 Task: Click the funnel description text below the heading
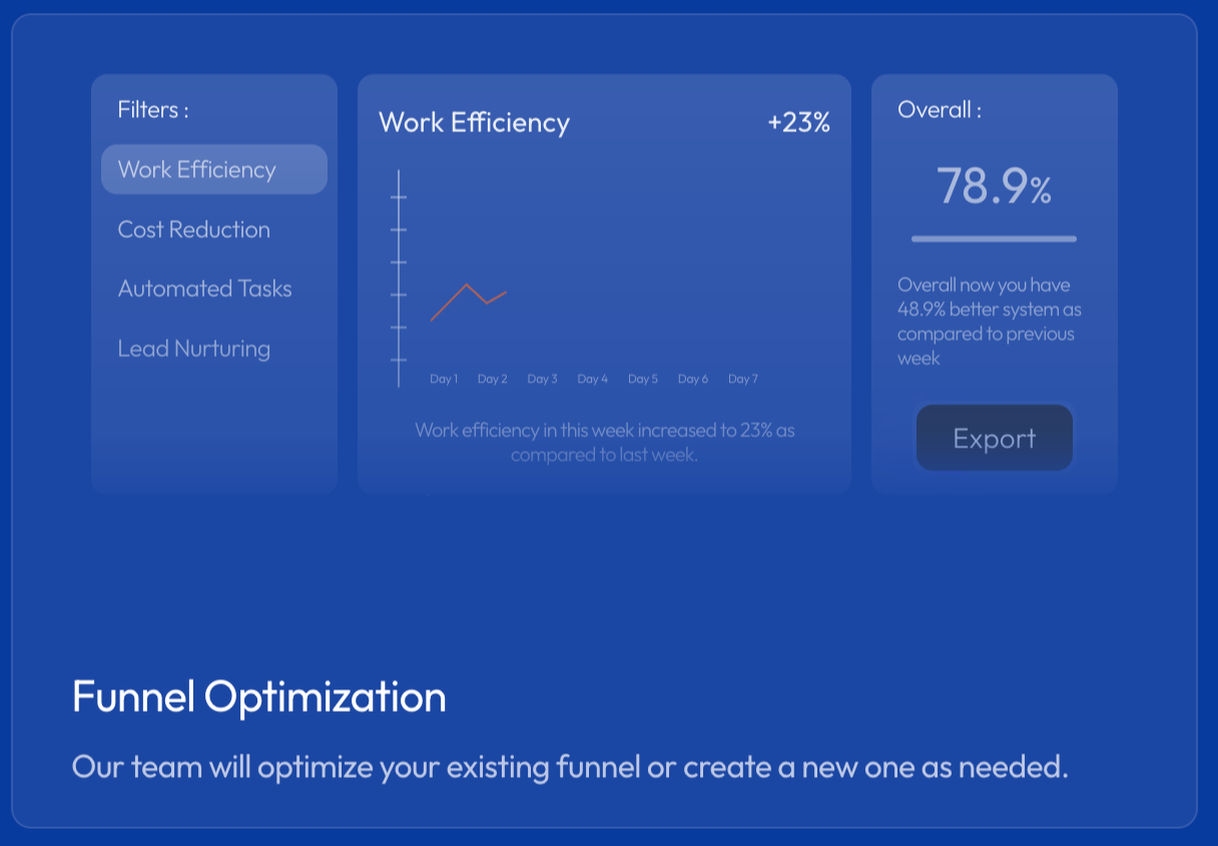click(570, 767)
